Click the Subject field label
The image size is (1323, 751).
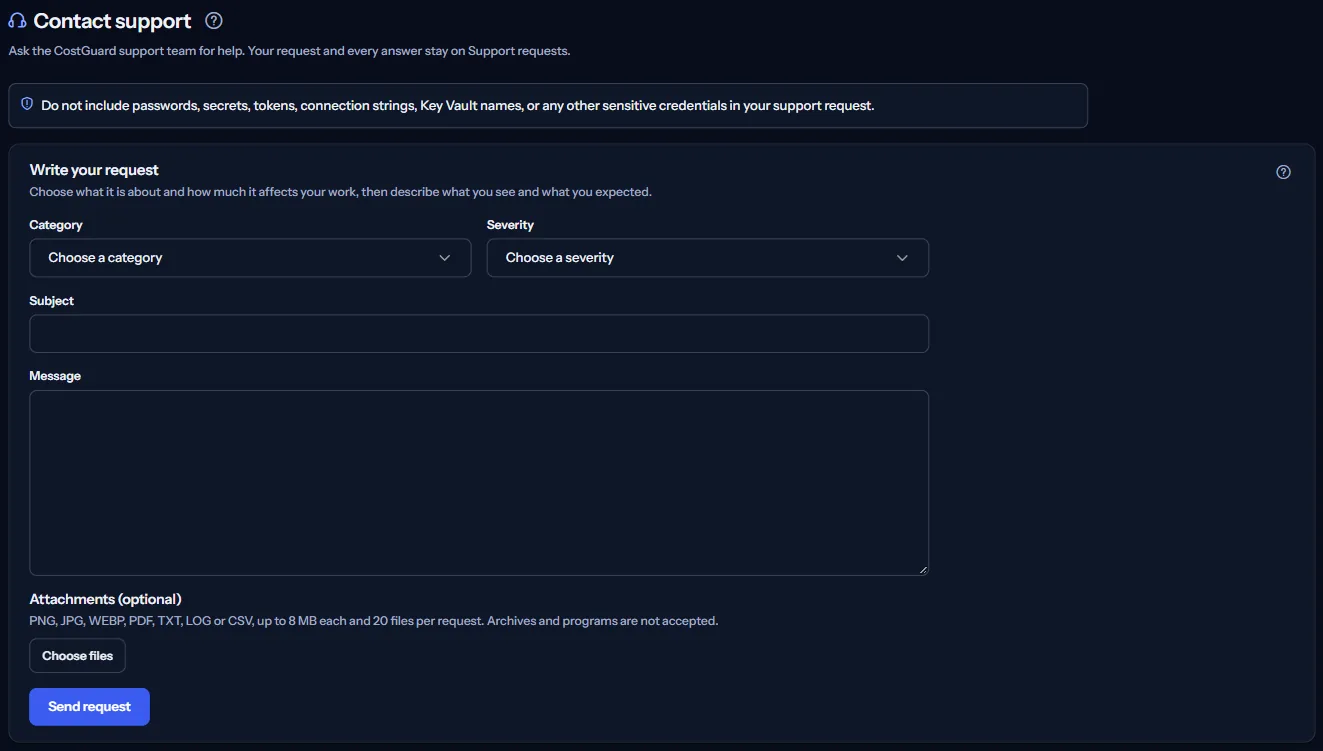(x=52, y=301)
